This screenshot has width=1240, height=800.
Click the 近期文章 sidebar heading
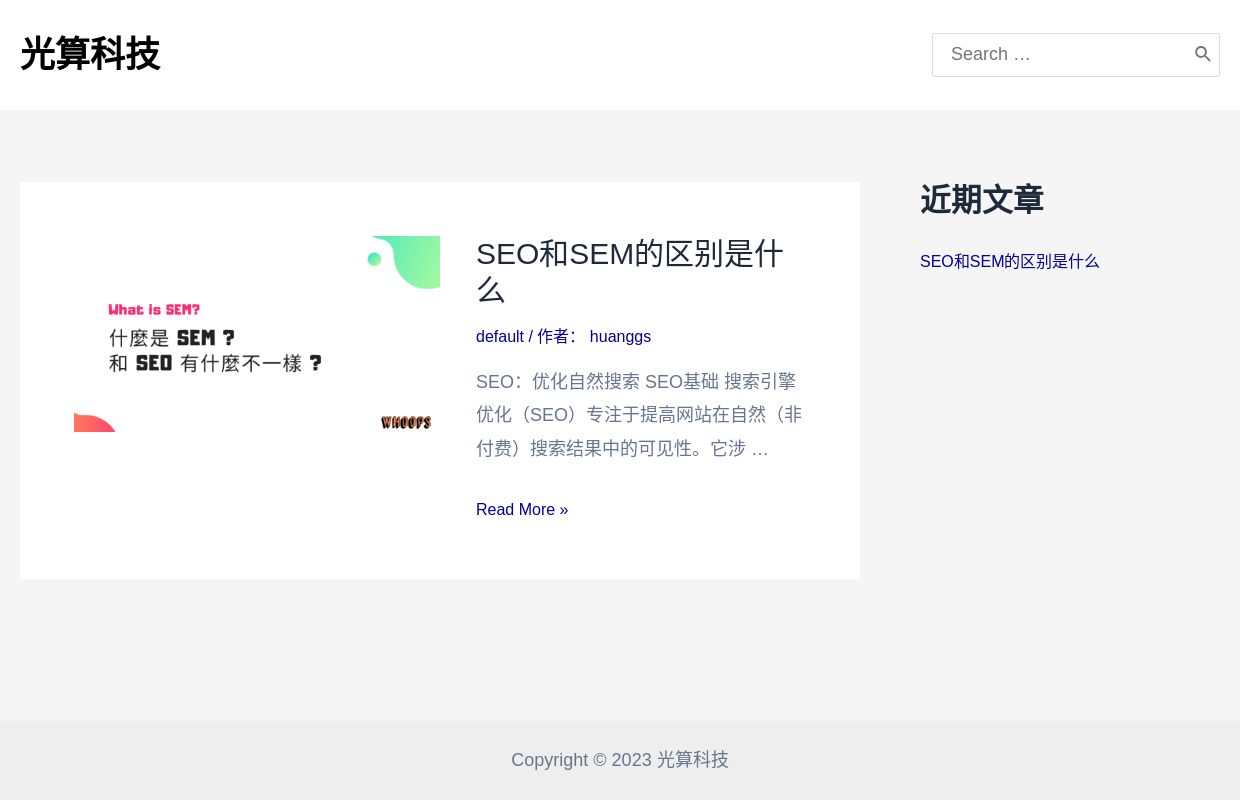tap(982, 200)
